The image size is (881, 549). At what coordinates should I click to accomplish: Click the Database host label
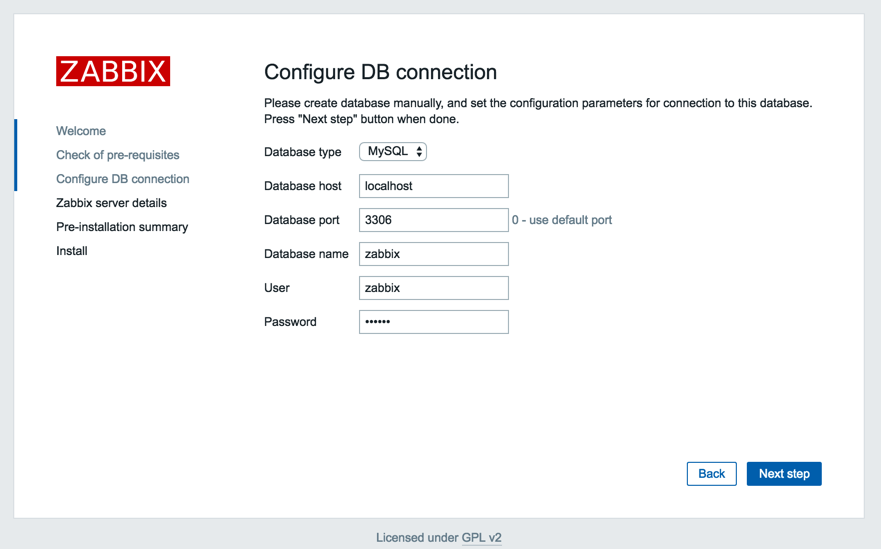point(302,186)
